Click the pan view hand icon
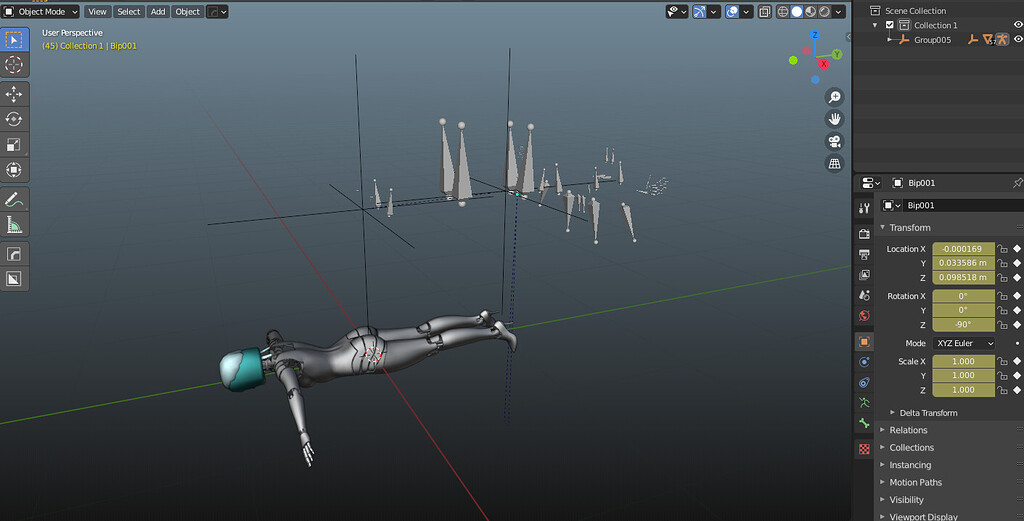Viewport: 1024px width, 521px height. (x=835, y=119)
